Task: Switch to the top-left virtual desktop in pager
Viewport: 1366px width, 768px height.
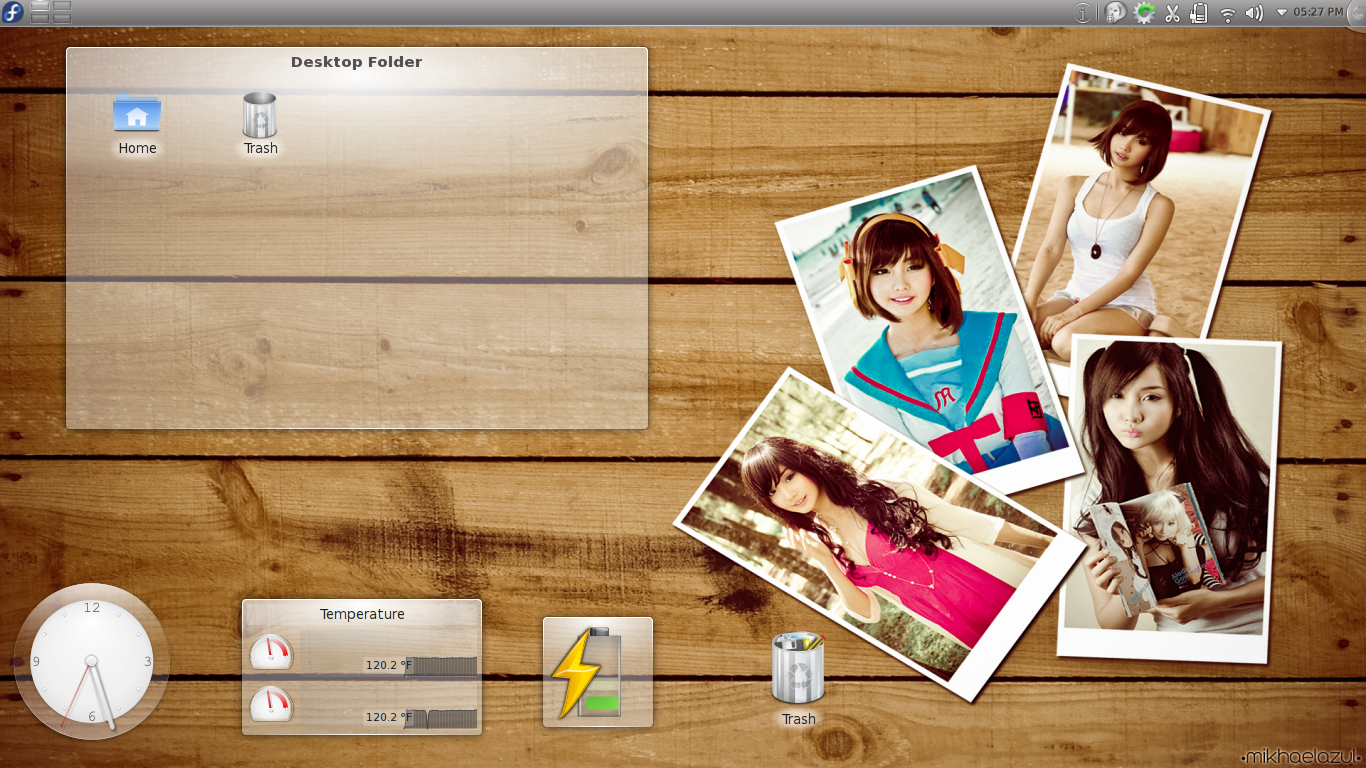Action: [40, 7]
